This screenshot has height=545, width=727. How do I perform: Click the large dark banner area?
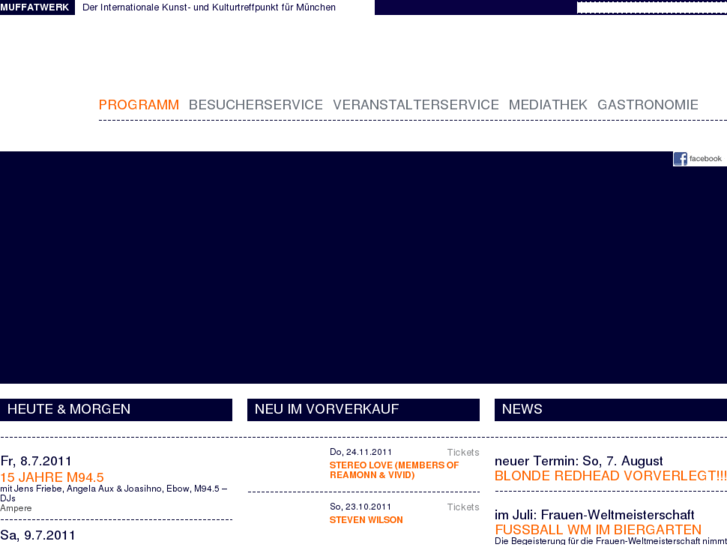[x=364, y=267]
